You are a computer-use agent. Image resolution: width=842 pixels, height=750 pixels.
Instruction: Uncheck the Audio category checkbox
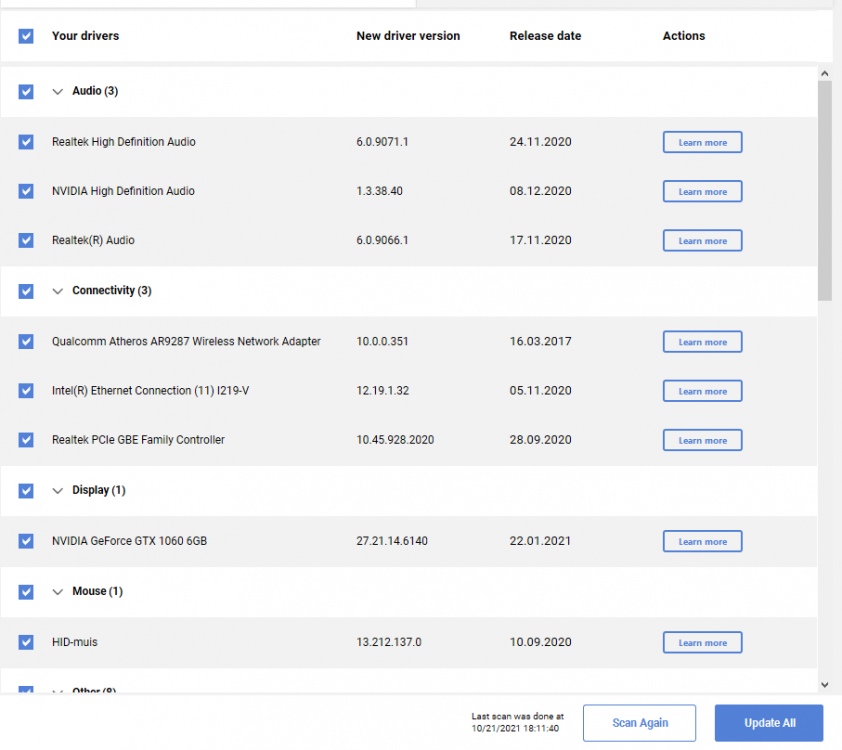[x=26, y=91]
